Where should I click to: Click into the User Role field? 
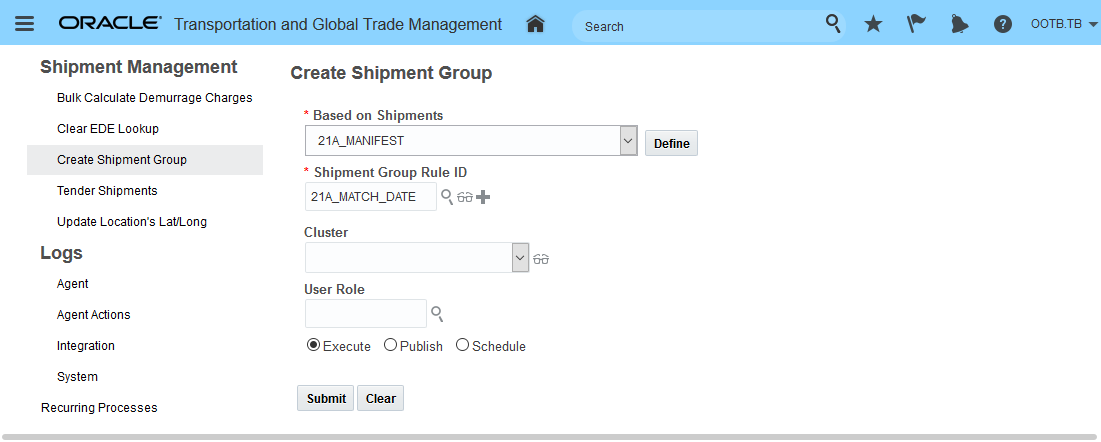point(365,313)
